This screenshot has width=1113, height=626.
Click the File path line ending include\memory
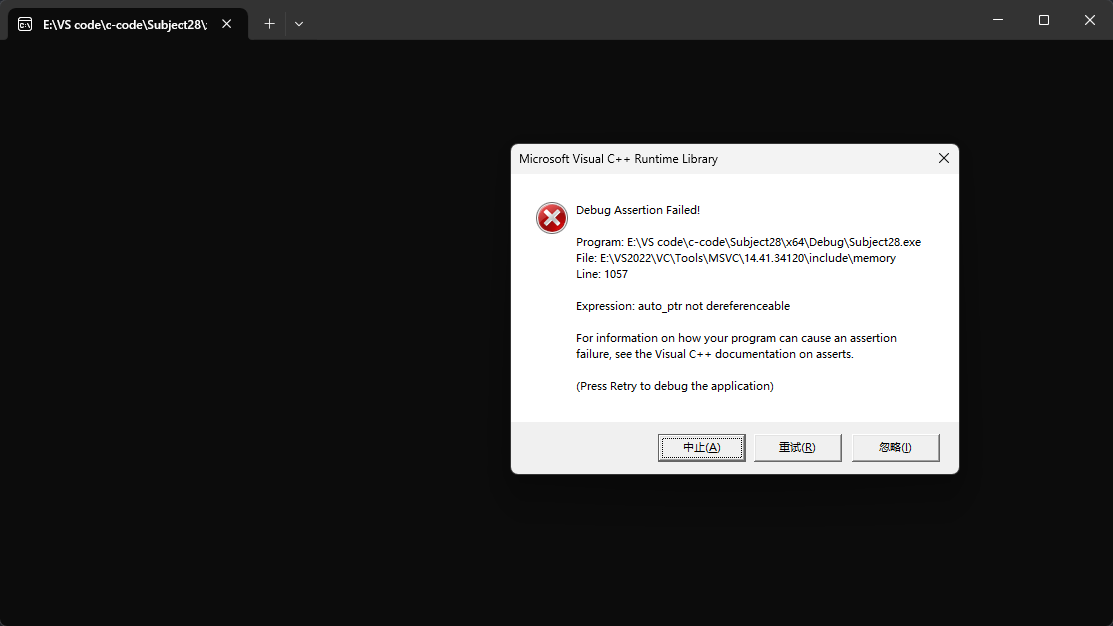pyautogui.click(x=735, y=258)
